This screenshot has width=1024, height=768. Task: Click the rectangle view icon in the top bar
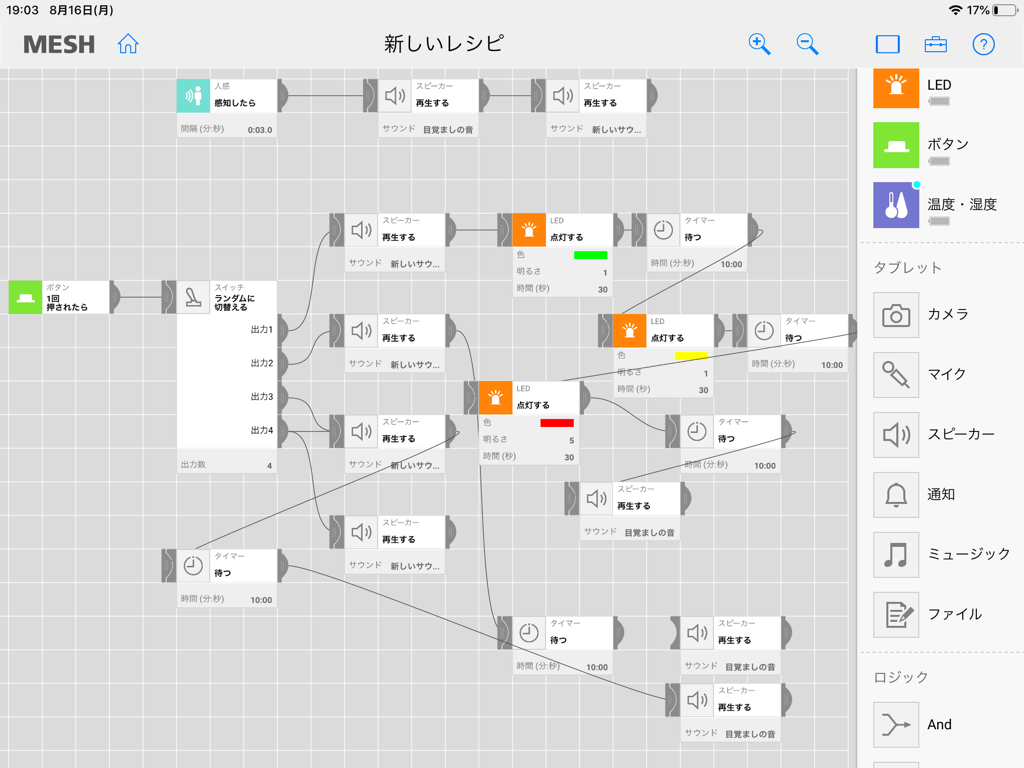point(888,44)
